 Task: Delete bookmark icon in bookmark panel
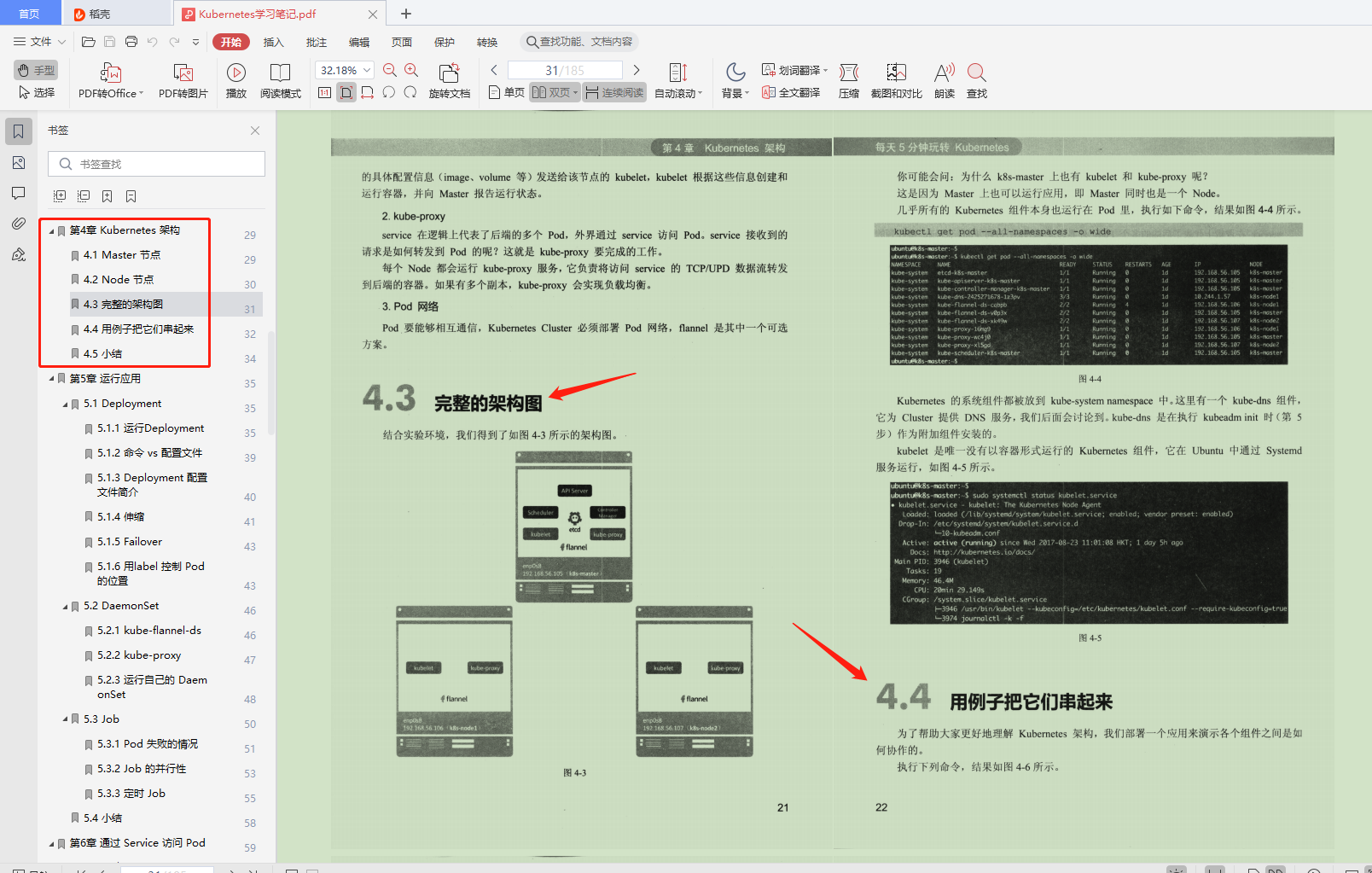131,196
